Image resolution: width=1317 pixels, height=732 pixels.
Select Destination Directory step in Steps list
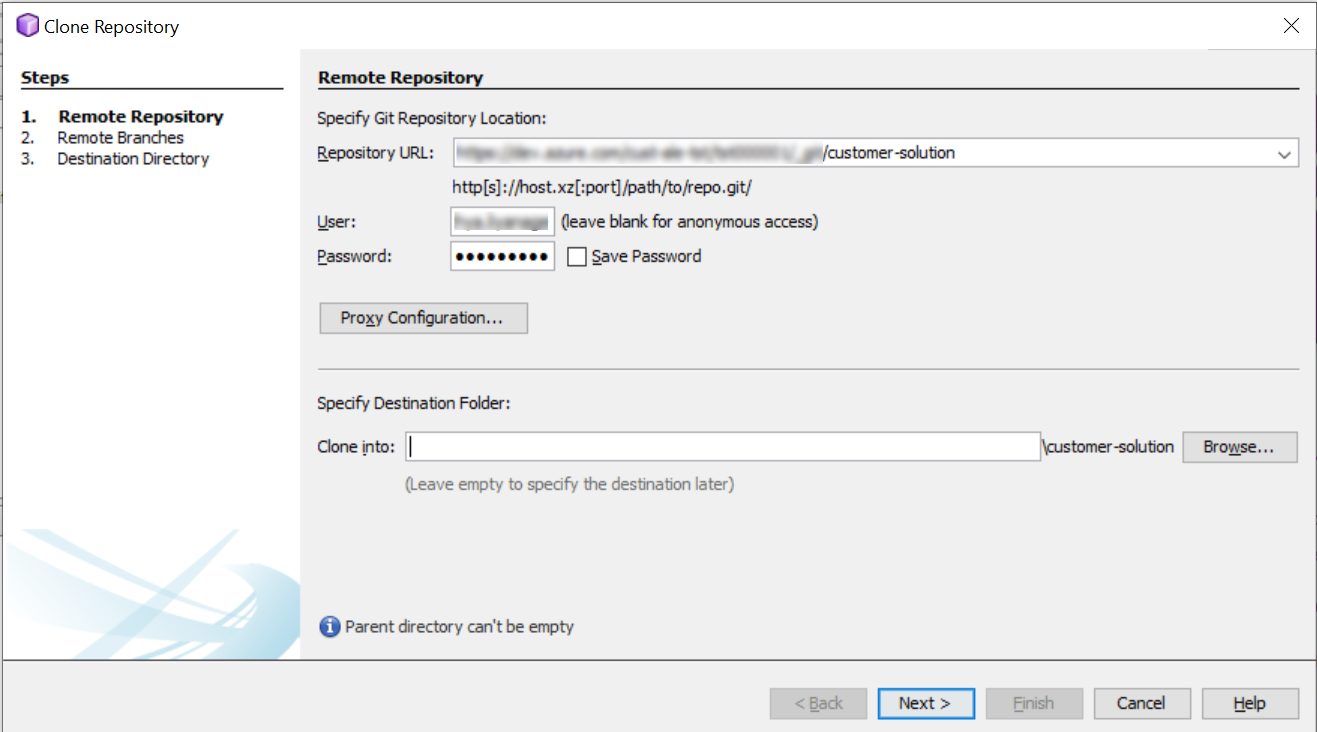coord(133,159)
